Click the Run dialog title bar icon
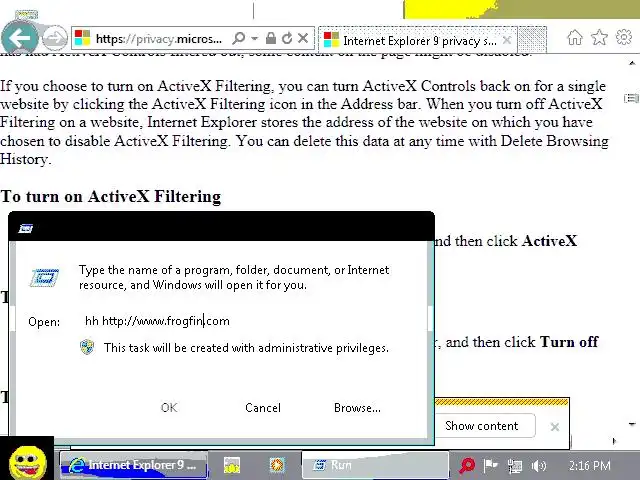Viewport: 640px width, 480px height. pyautogui.click(x=26, y=228)
